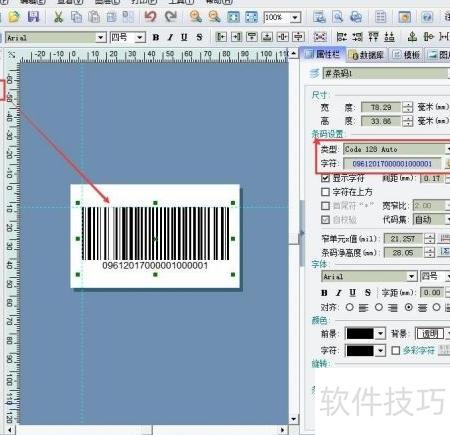The width and height of the screenshot is (450, 435).
Task: Open the 背景 透明 background dropdown
Action: [448, 333]
